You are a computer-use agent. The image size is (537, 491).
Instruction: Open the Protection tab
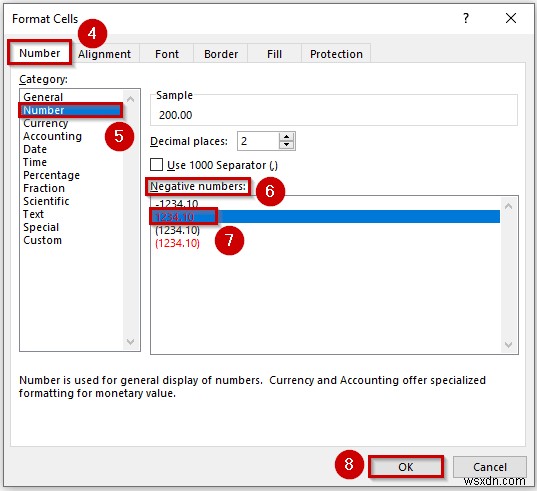(336, 54)
